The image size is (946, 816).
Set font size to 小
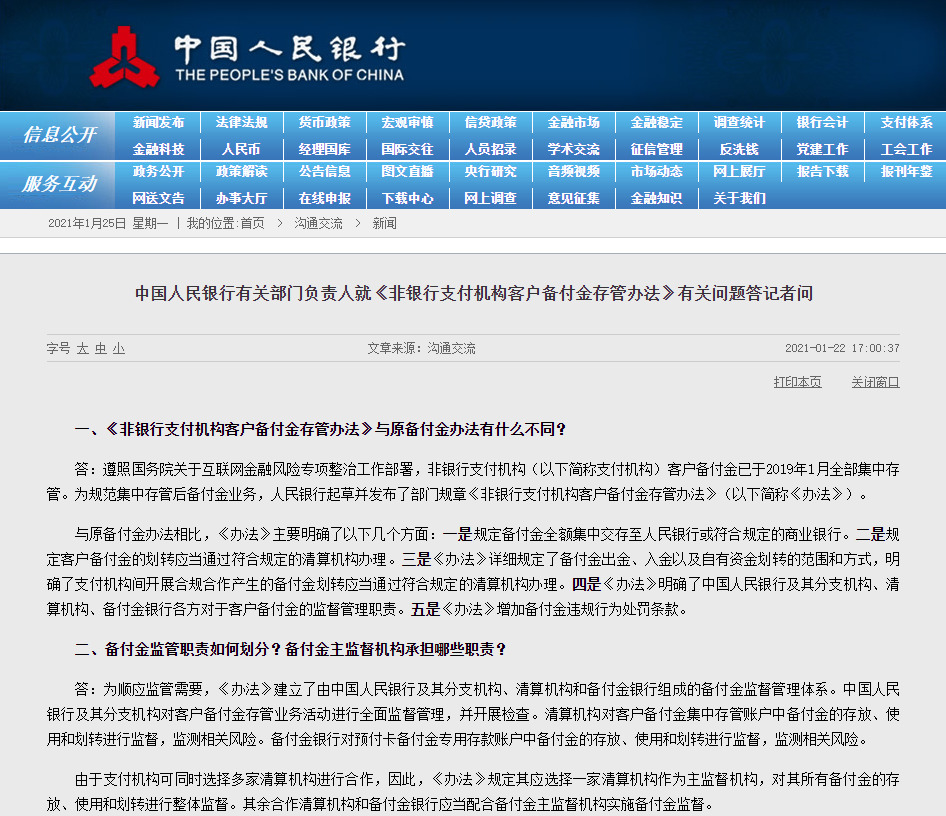tap(119, 349)
